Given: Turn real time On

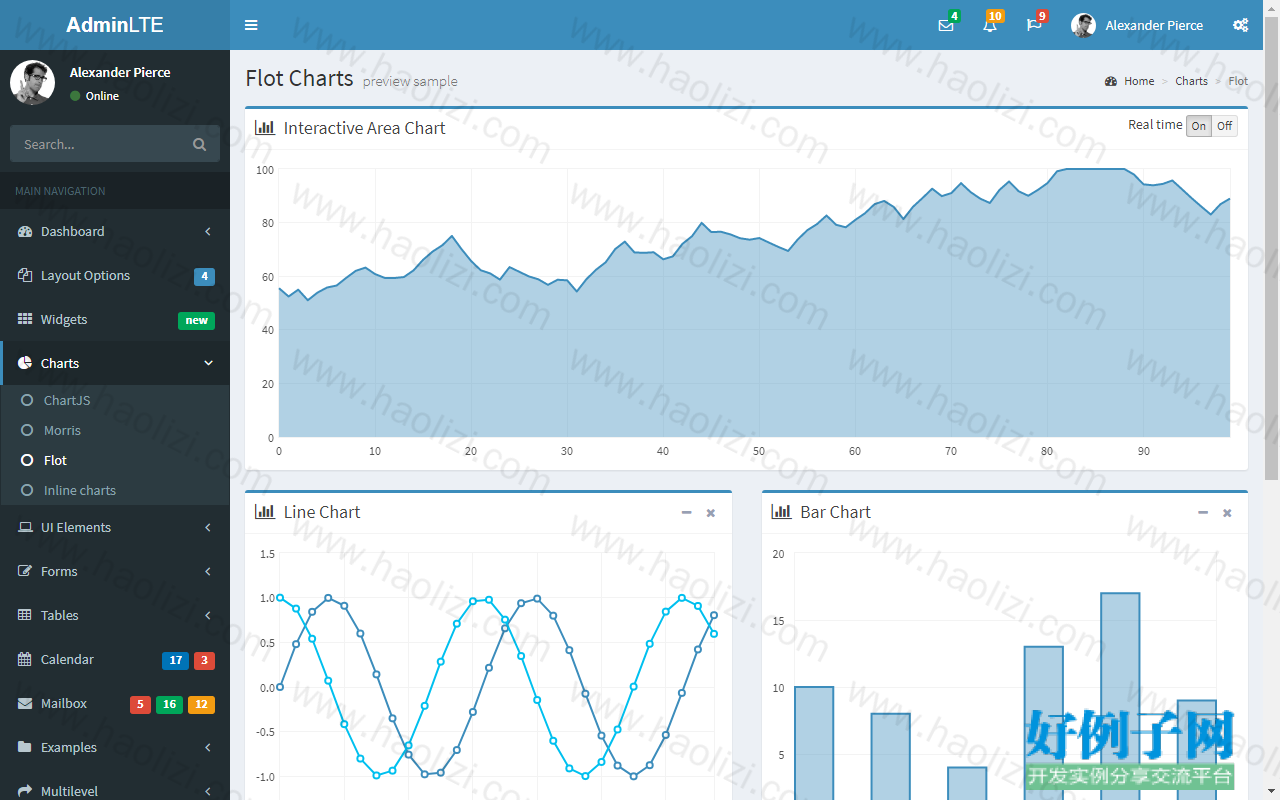Looking at the screenshot, I should [x=1198, y=126].
